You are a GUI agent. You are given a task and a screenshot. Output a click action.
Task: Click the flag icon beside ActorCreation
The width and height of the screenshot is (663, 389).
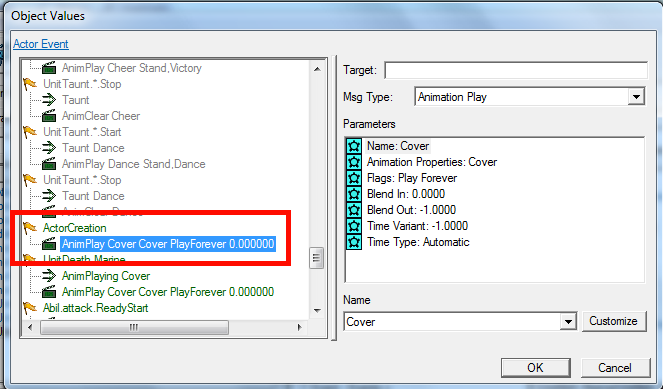click(30, 228)
